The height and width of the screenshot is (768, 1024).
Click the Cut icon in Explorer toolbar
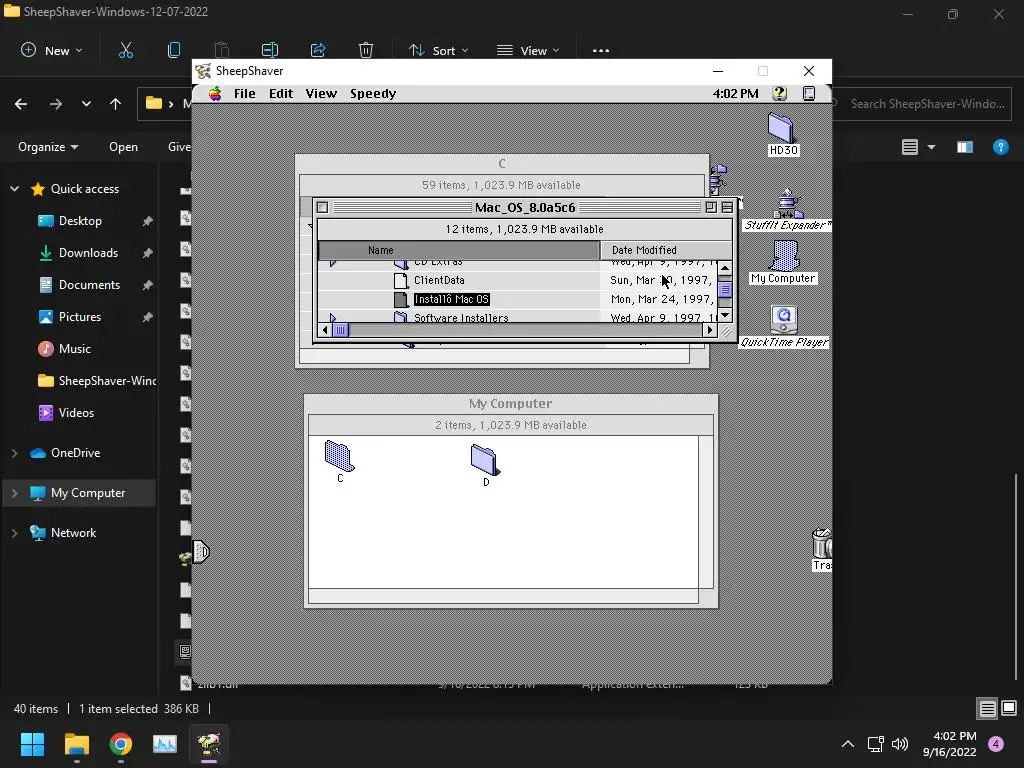pos(125,50)
